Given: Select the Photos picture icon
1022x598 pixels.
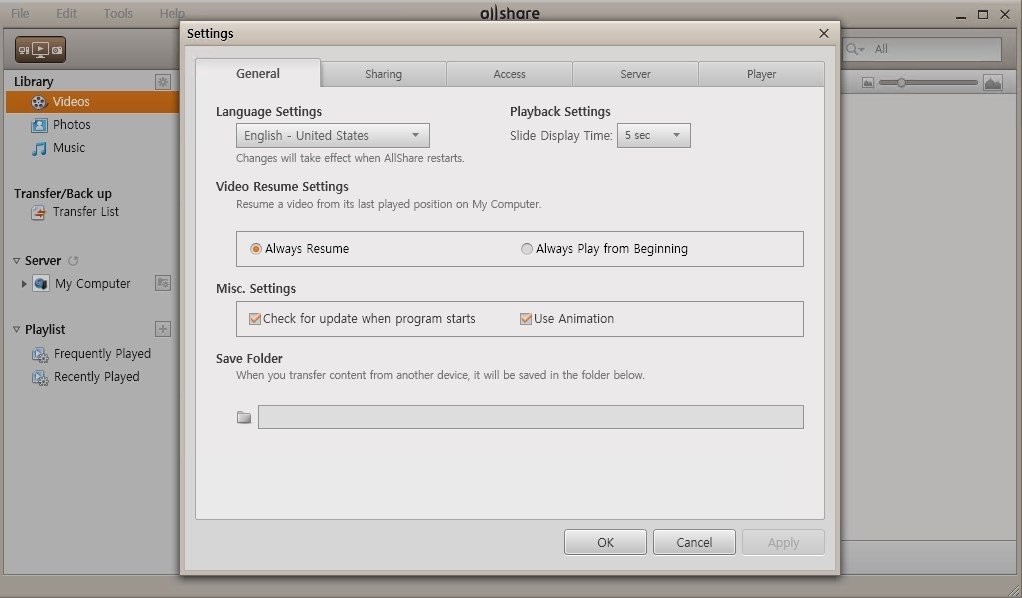Looking at the screenshot, I should [39, 125].
